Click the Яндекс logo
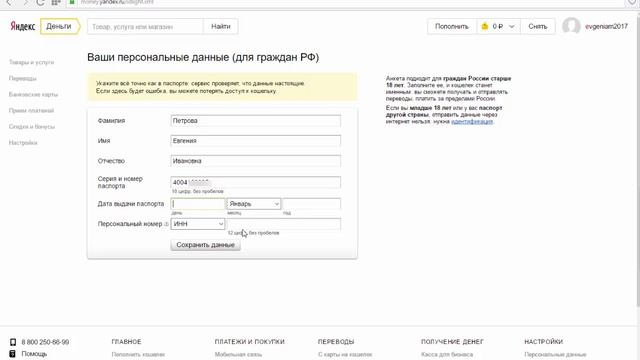Viewport: 640px width, 360px height. [x=22, y=27]
